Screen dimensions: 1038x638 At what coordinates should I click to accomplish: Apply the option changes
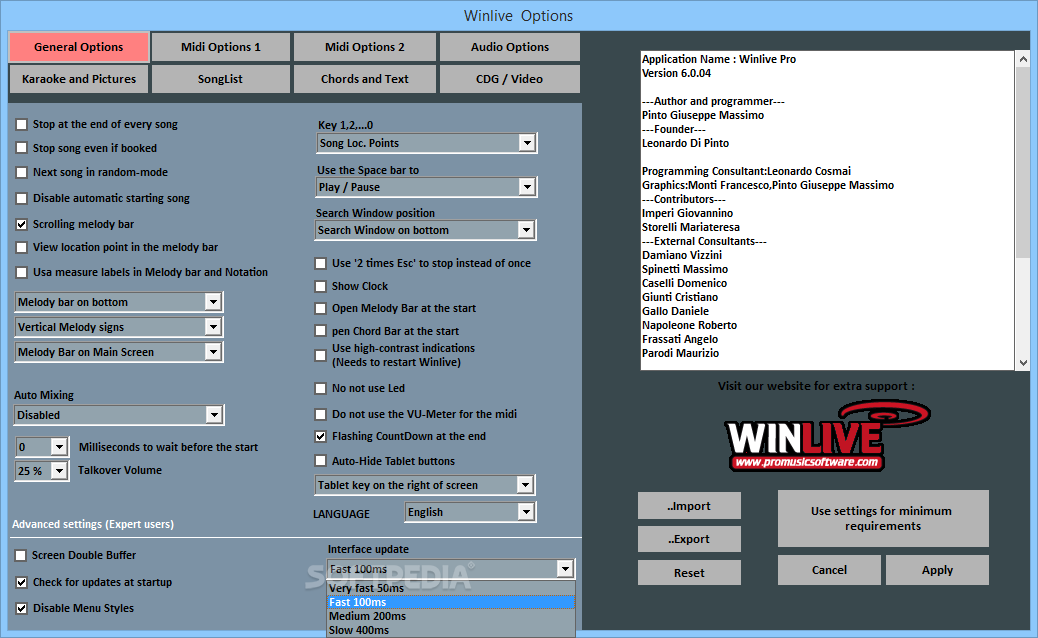pos(937,570)
